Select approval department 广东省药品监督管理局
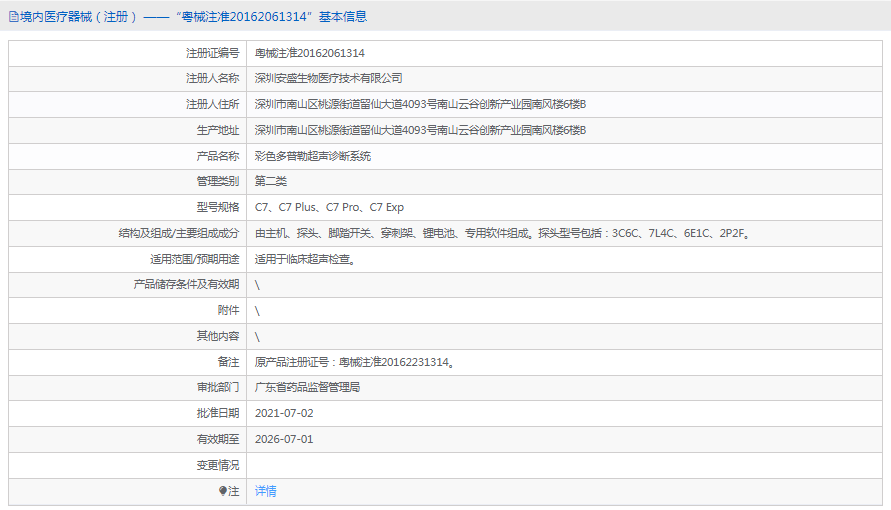Viewport: 891px width, 510px height. [x=307, y=387]
